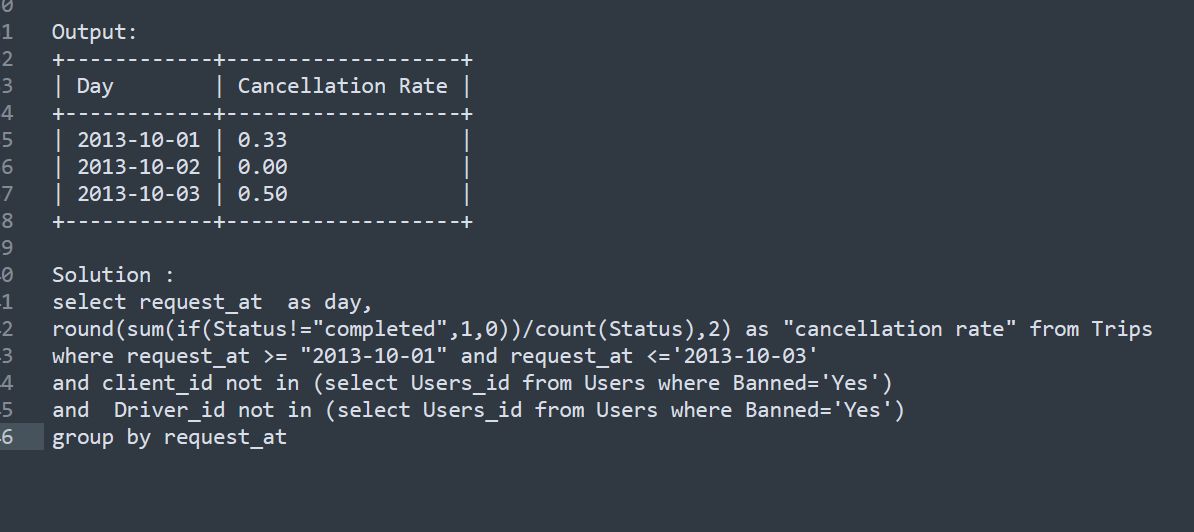Click the date 2013-10-02 in table
1194x532 pixels.
point(139,167)
